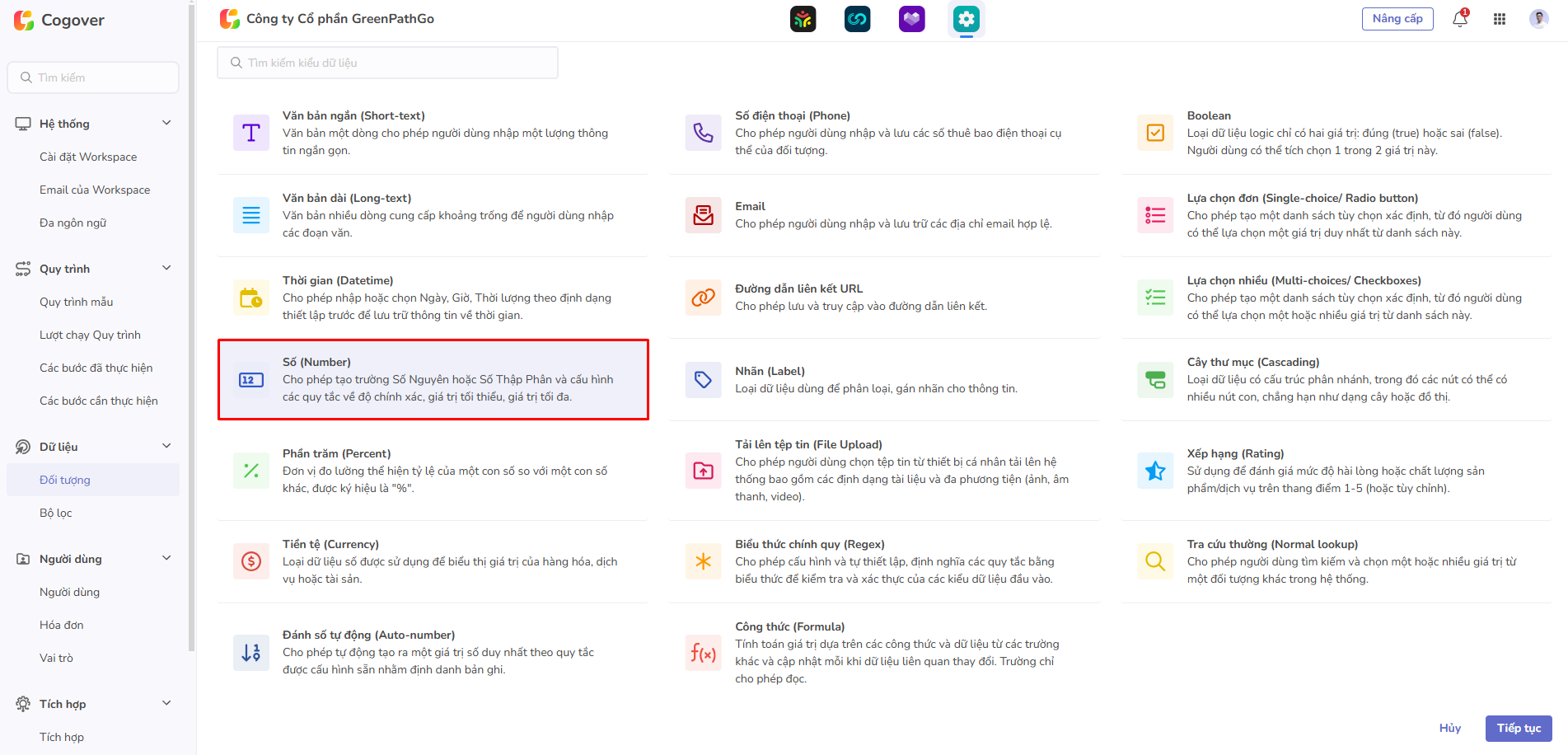Viewport: 1568px width, 755px height.
Task: Click the notification bell icon
Action: click(1459, 19)
